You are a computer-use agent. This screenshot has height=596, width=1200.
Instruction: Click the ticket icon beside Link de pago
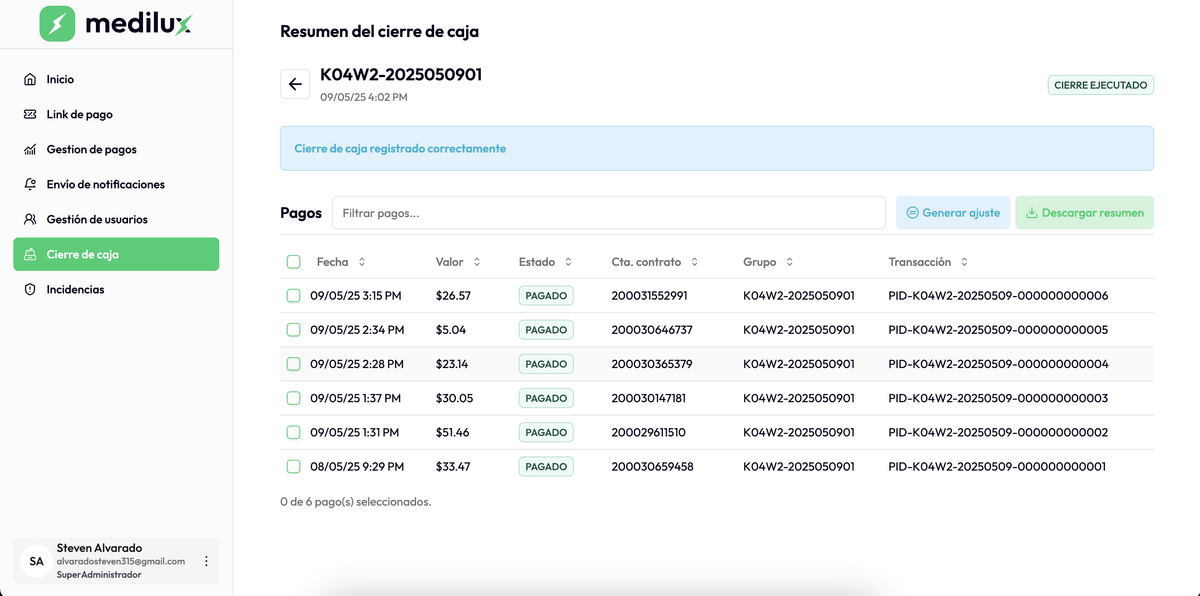[x=30, y=114]
